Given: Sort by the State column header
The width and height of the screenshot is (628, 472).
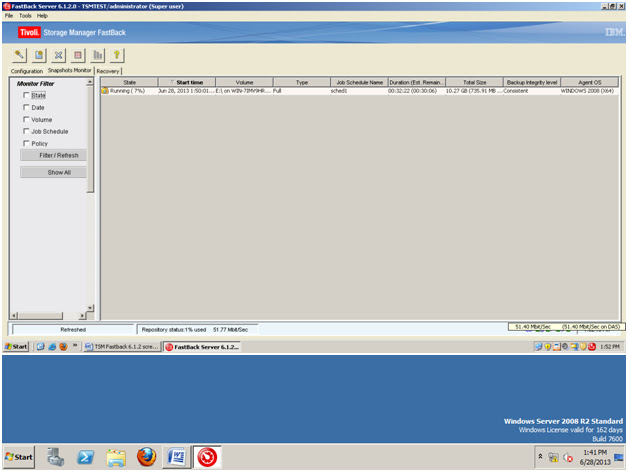Looking at the screenshot, I should click(129, 82).
